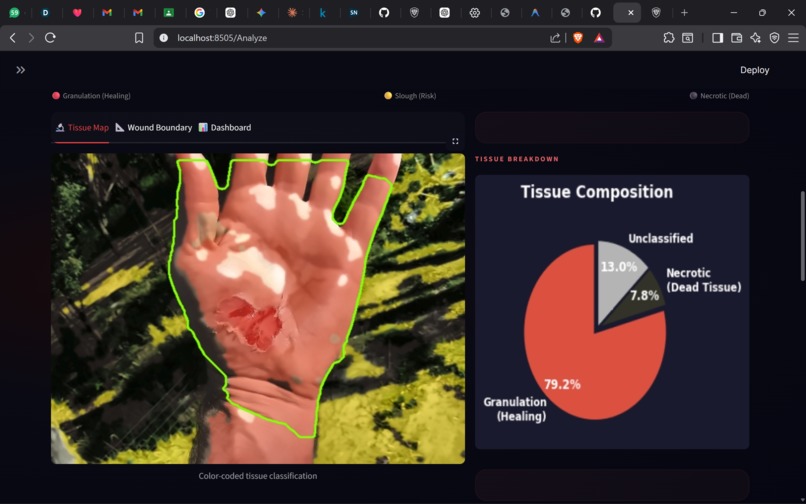Switch to the Google G tab

(x=199, y=13)
